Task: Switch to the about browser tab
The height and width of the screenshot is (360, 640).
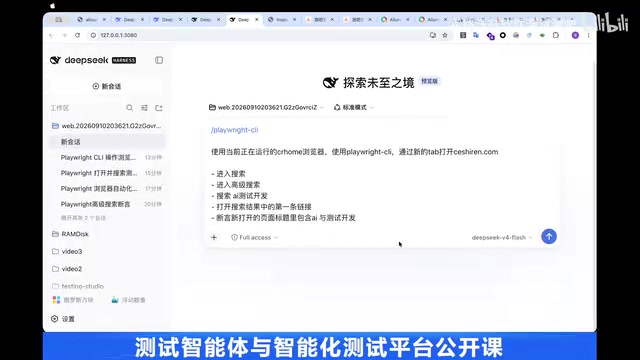Action: click(91, 20)
